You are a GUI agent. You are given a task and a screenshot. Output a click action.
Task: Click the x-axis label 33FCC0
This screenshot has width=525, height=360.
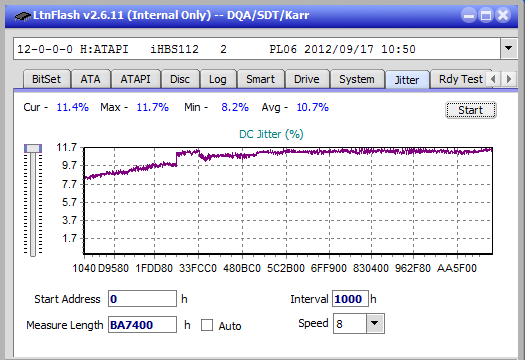(198, 268)
